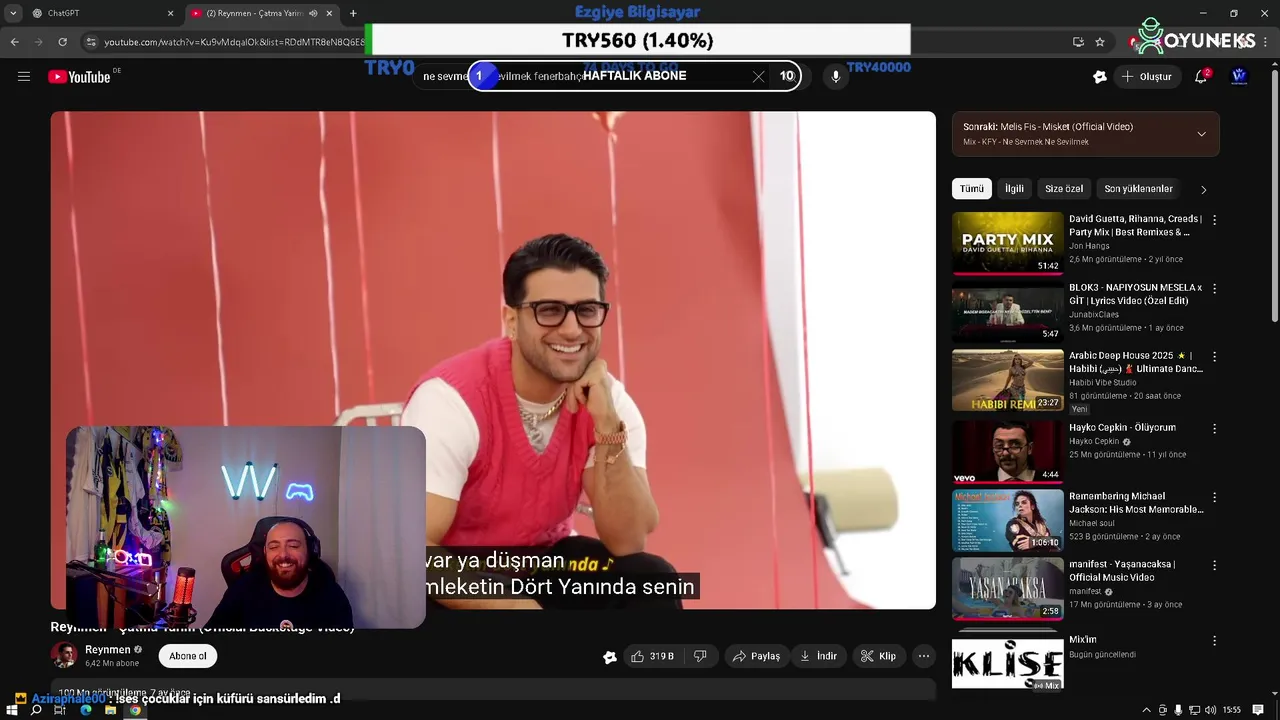
Task: Open File Explorer from the taskbar
Action: pos(110,710)
